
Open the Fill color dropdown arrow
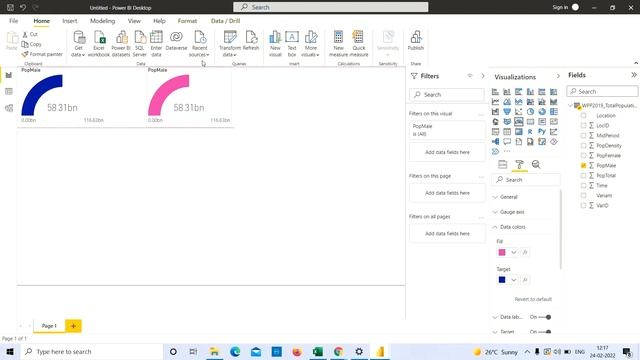[513, 252]
